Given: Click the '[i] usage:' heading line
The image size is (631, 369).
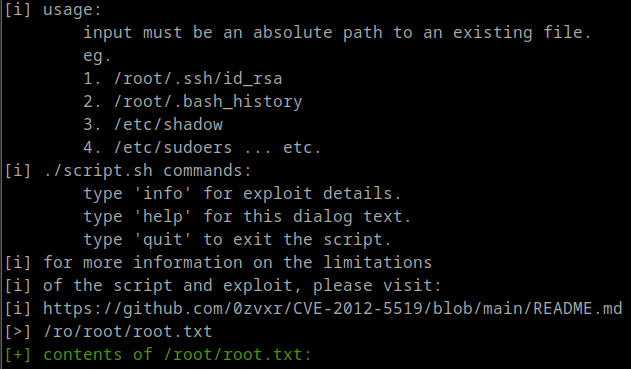Looking at the screenshot, I should tap(53, 10).
